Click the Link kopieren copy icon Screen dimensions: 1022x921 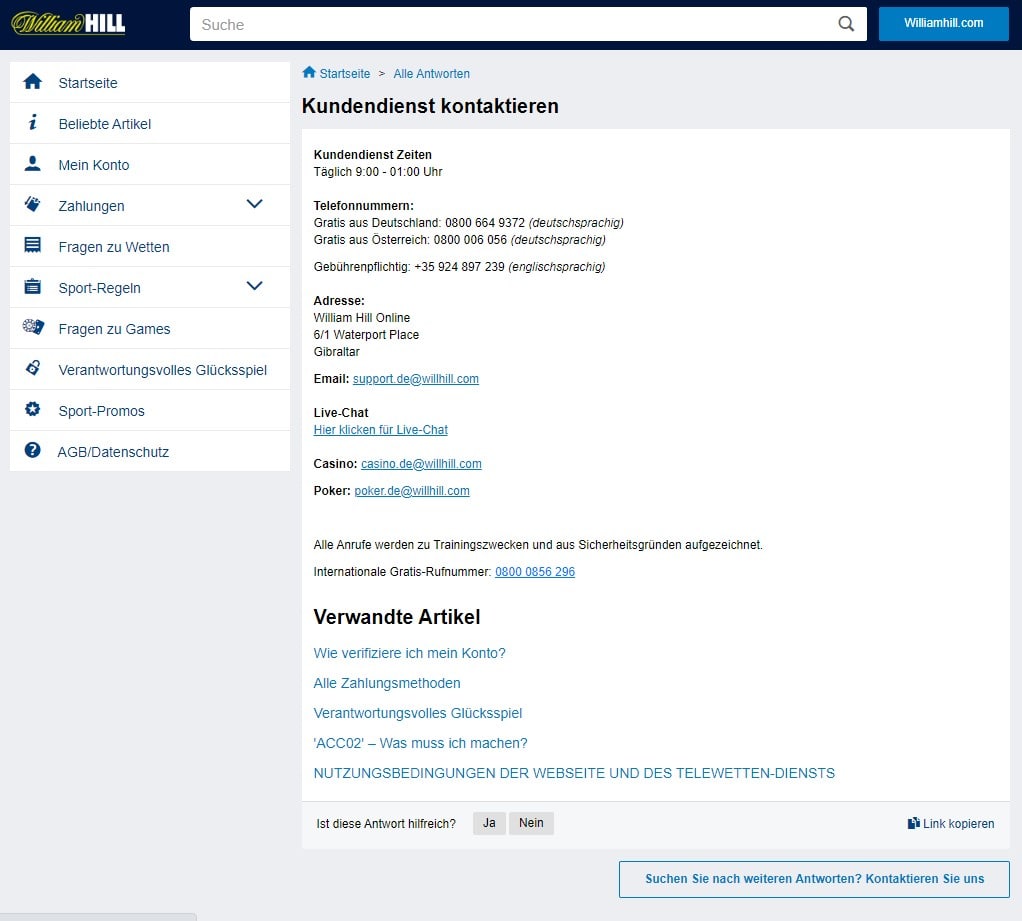[x=914, y=823]
